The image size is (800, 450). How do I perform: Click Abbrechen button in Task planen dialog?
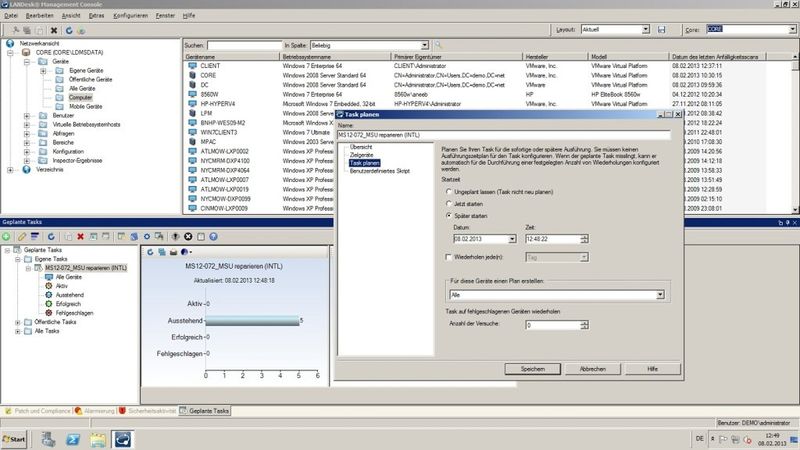pyautogui.click(x=593, y=369)
